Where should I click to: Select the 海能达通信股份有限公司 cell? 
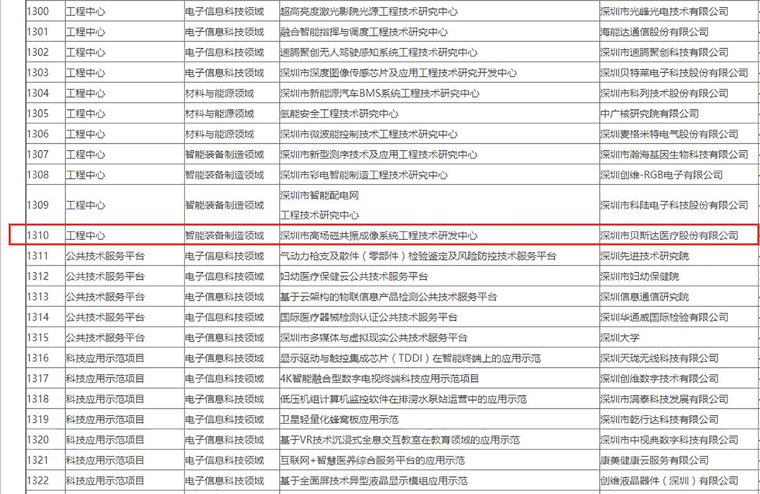(x=654, y=32)
